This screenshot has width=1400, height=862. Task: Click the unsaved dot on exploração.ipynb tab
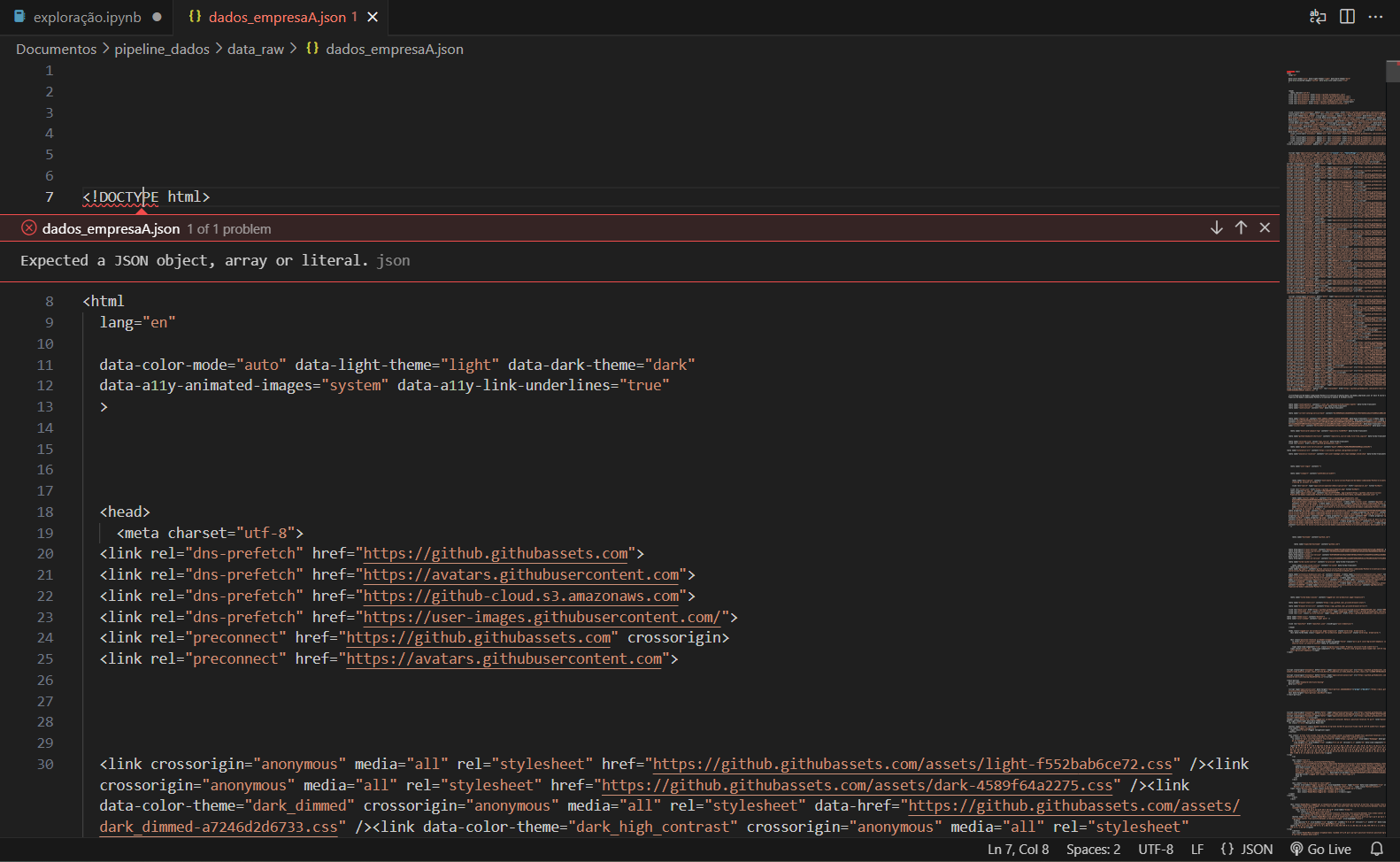point(157,17)
